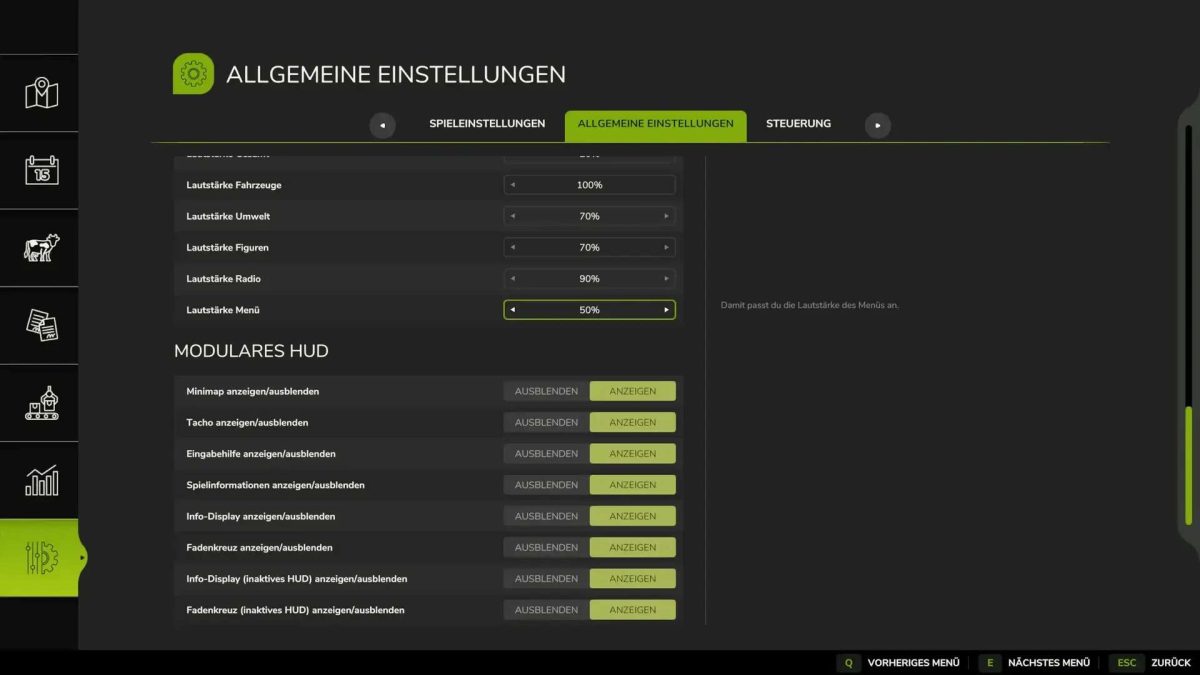Decrease Lautstärke Radio with the left arrow
The image size is (1200, 675).
click(513, 278)
